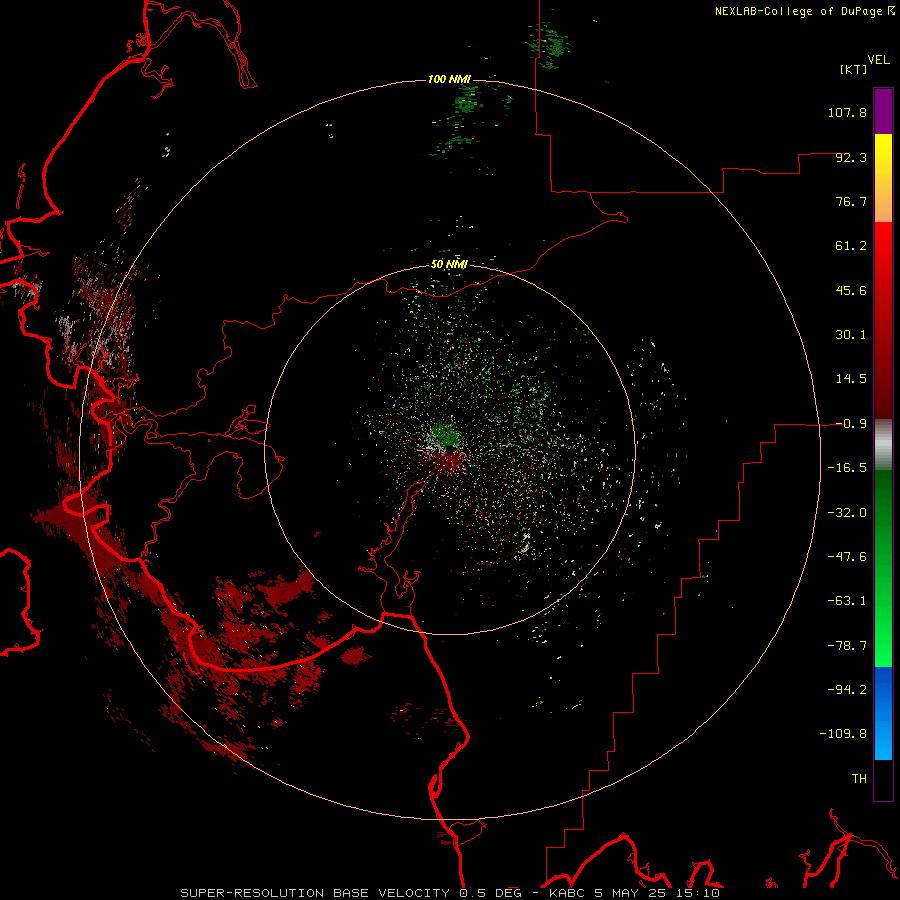Select the -32.0 scale value

click(847, 513)
